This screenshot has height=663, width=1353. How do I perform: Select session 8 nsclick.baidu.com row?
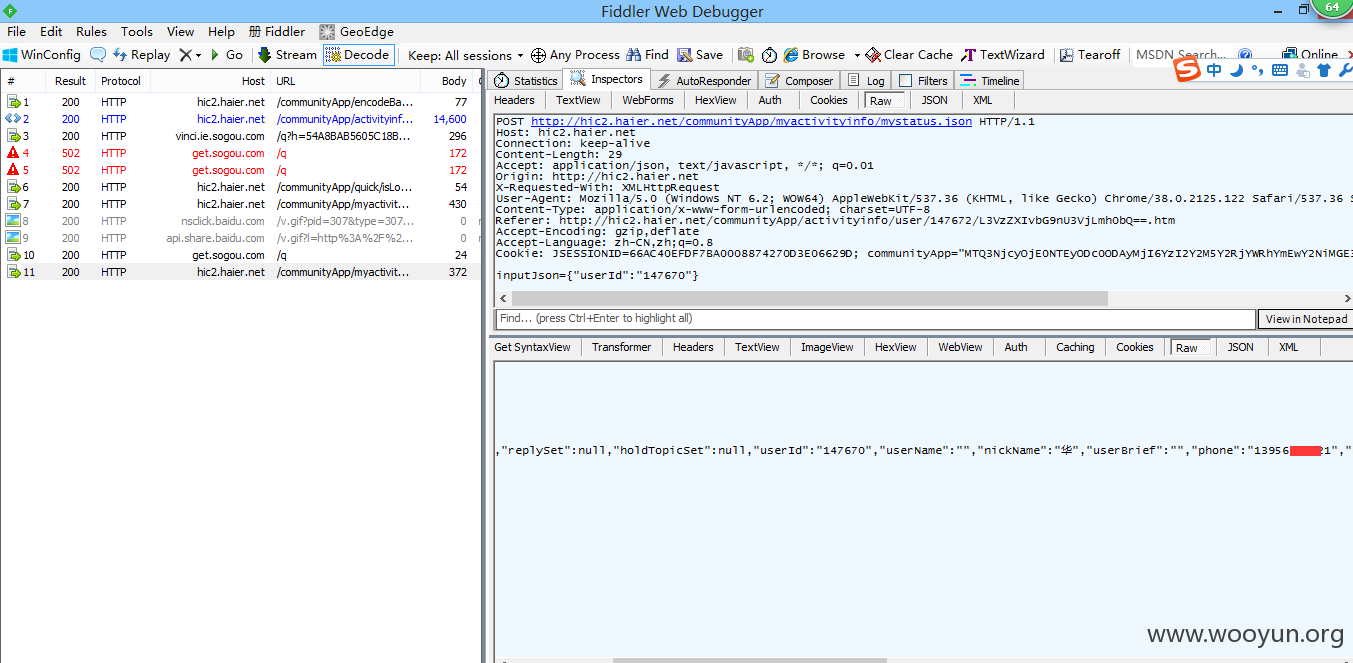(241, 221)
